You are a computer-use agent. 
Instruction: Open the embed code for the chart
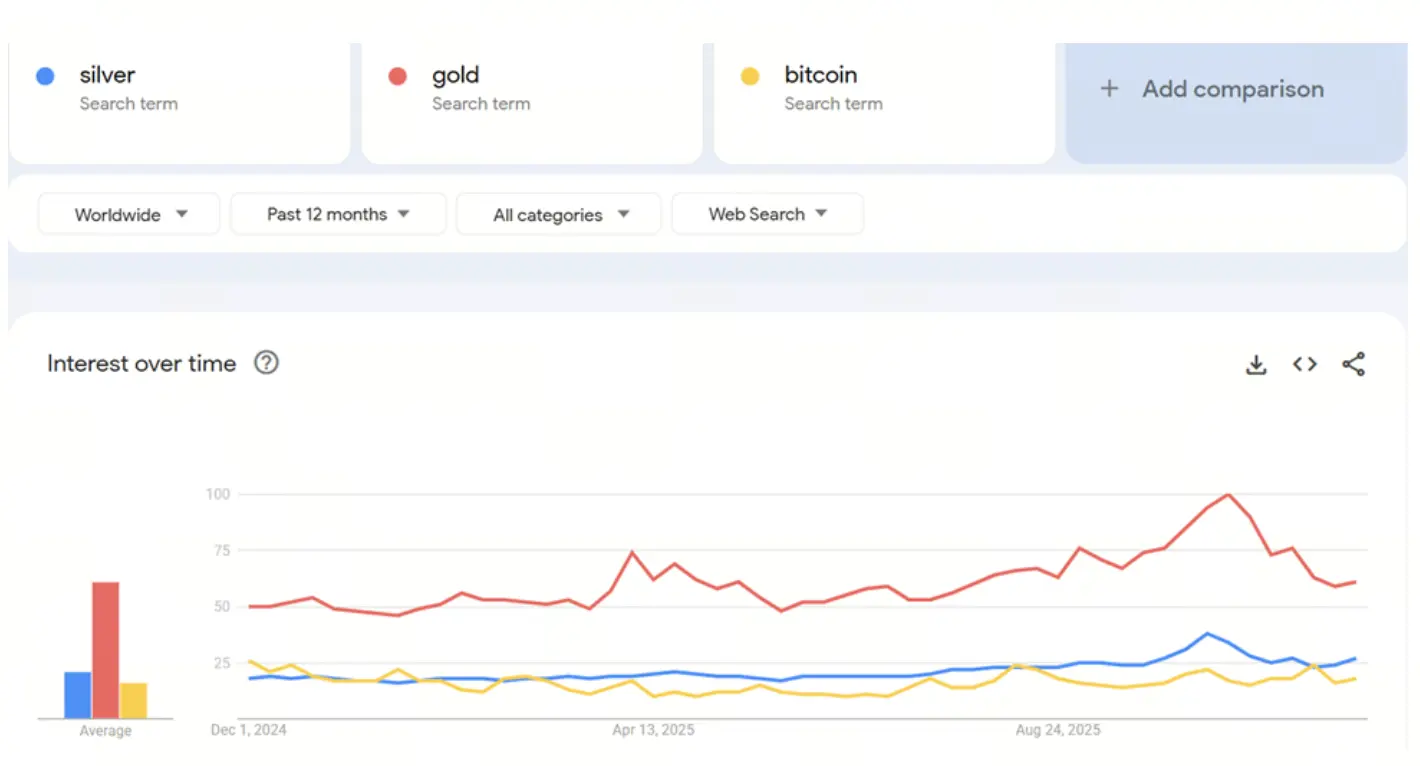click(x=1304, y=364)
